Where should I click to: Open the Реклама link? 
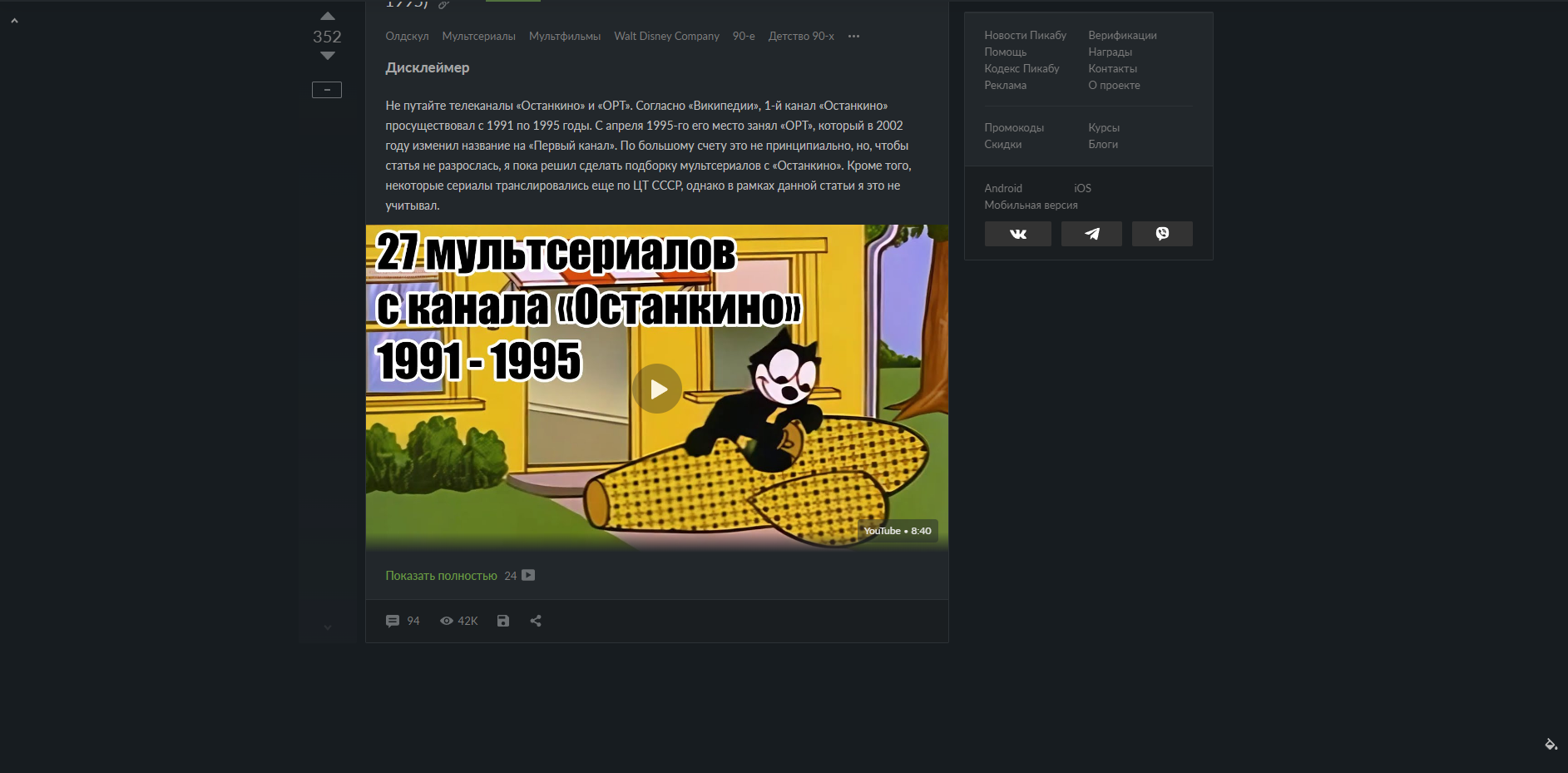pos(1005,85)
